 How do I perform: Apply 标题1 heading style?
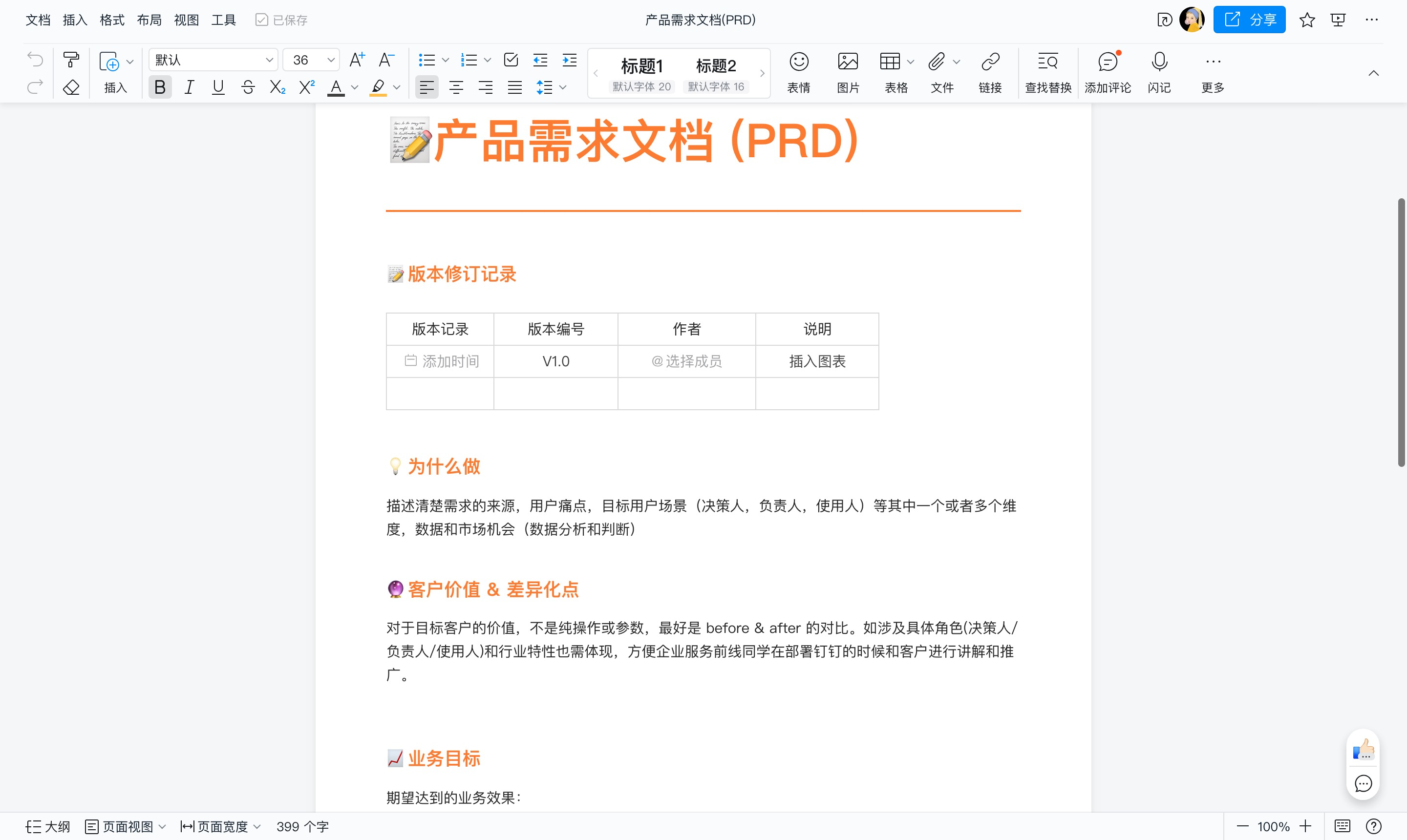642,66
